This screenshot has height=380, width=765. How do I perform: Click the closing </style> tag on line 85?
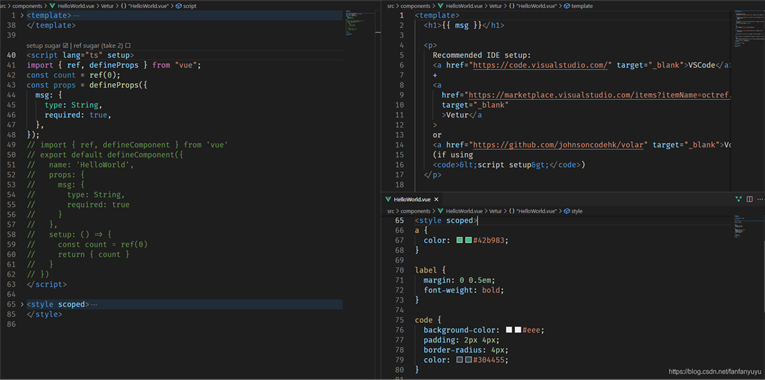[44, 314]
